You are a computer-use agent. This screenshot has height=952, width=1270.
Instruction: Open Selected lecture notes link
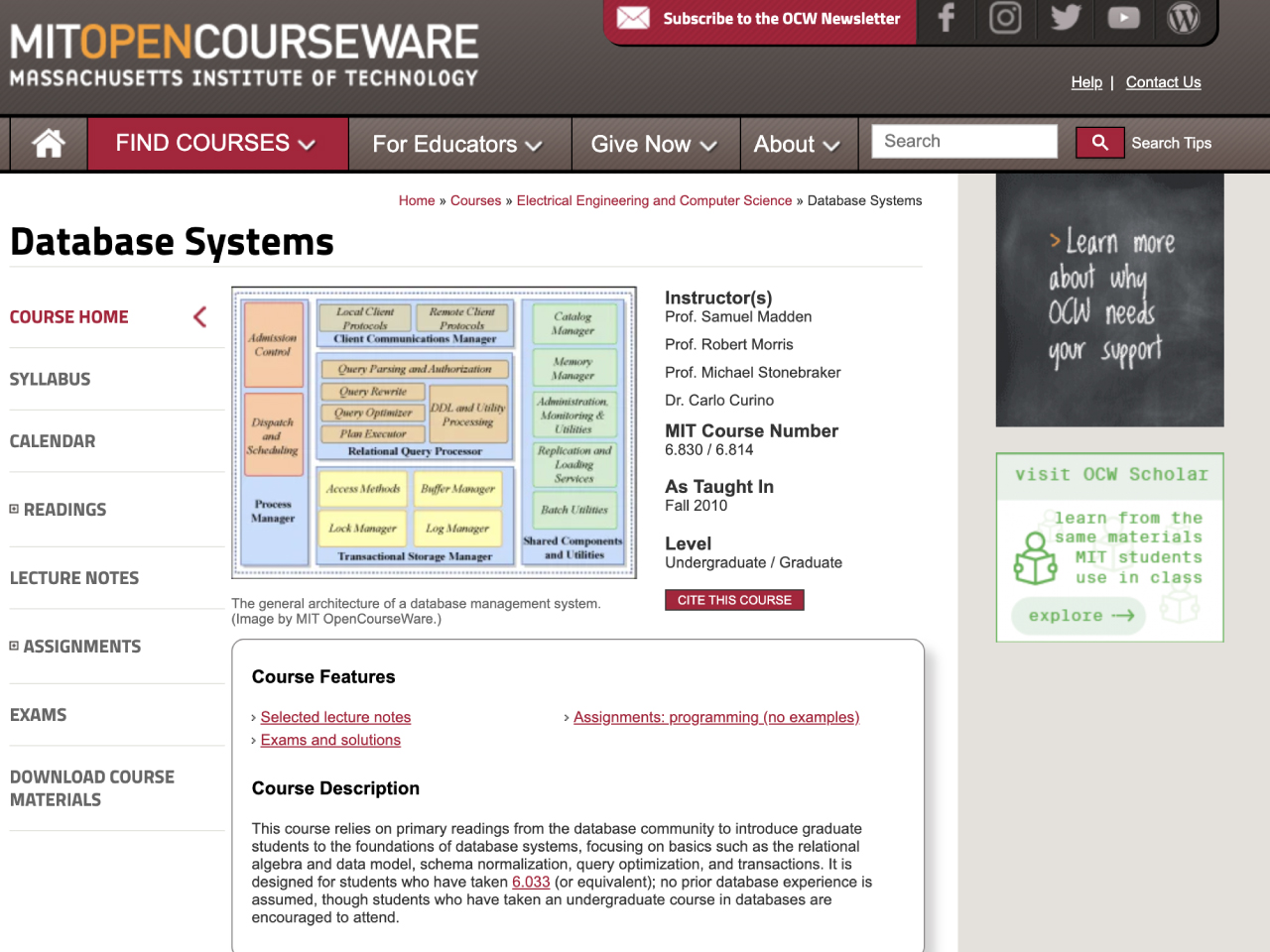coord(335,717)
